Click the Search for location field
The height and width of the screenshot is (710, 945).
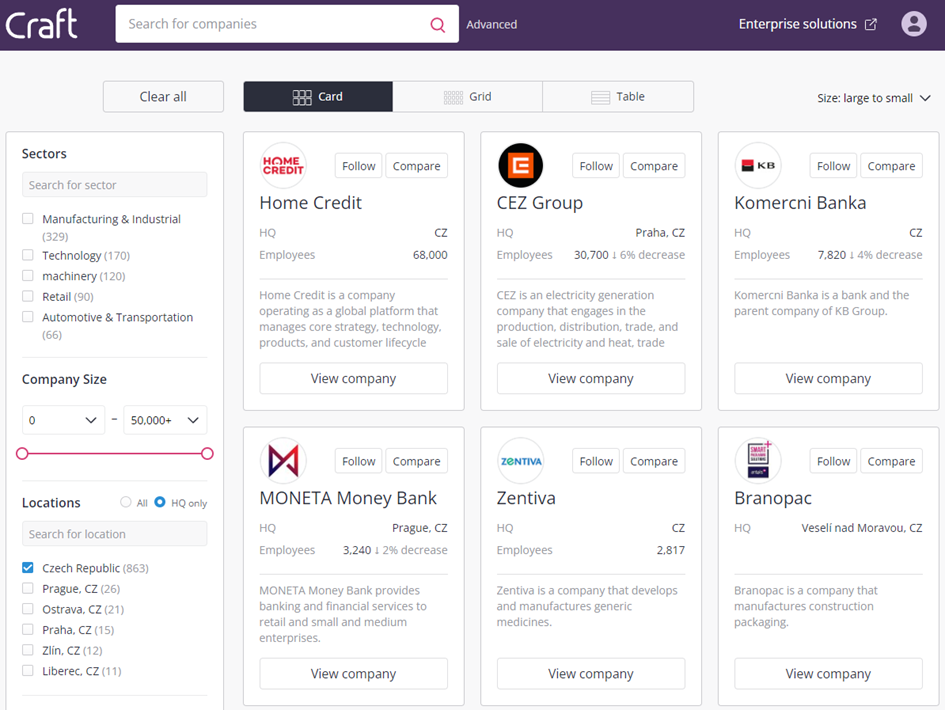click(x=115, y=533)
